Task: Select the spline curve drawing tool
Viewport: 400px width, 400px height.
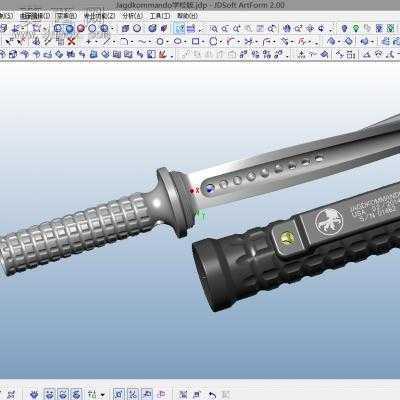Action: pos(142,42)
